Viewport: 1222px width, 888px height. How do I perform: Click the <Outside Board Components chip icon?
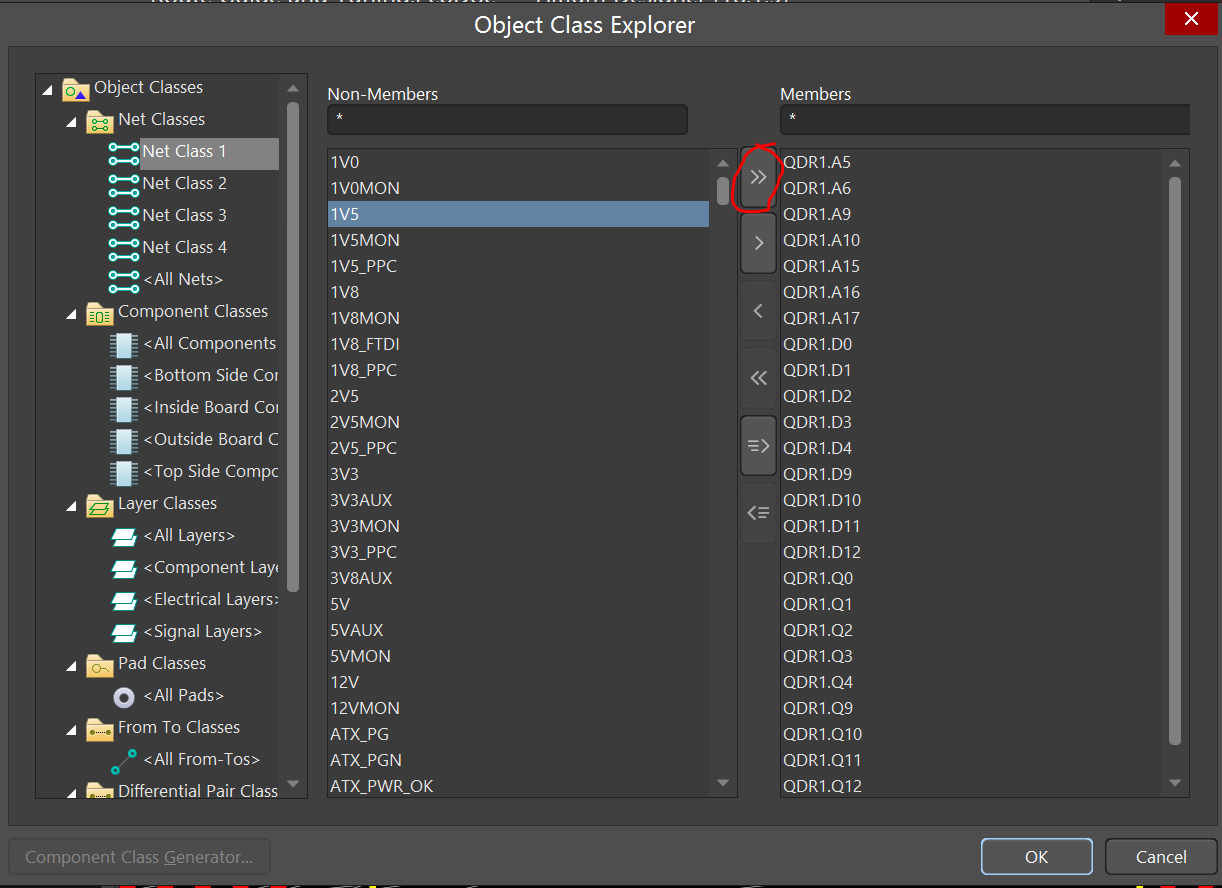(123, 440)
